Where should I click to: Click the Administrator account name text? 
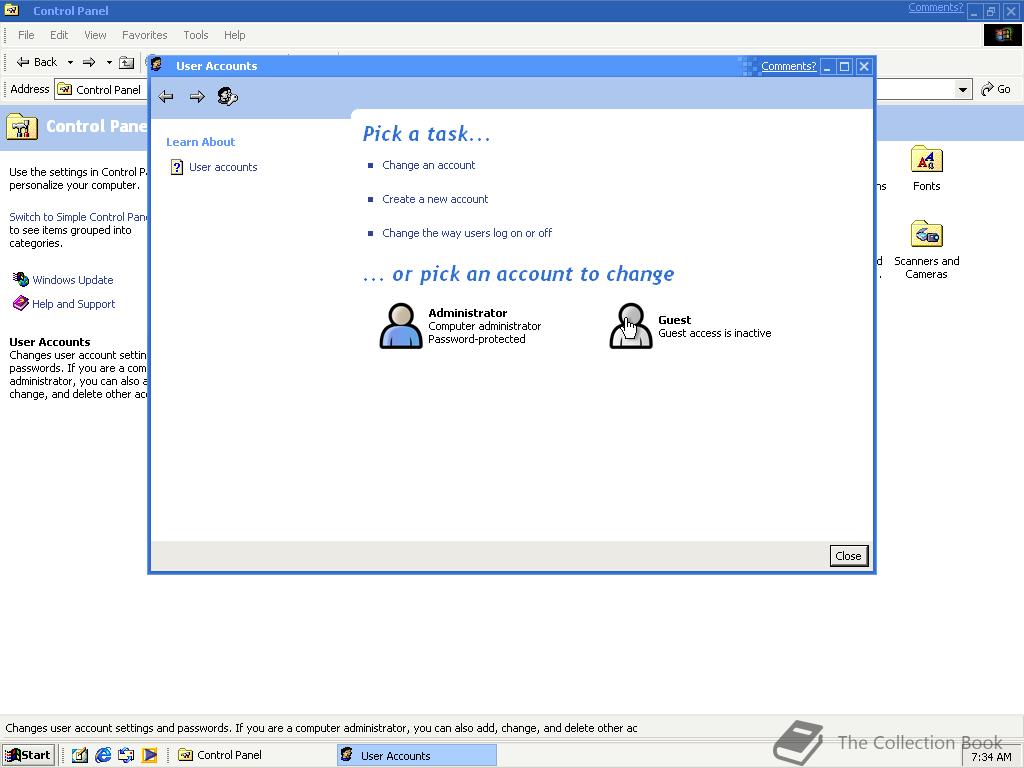468,313
